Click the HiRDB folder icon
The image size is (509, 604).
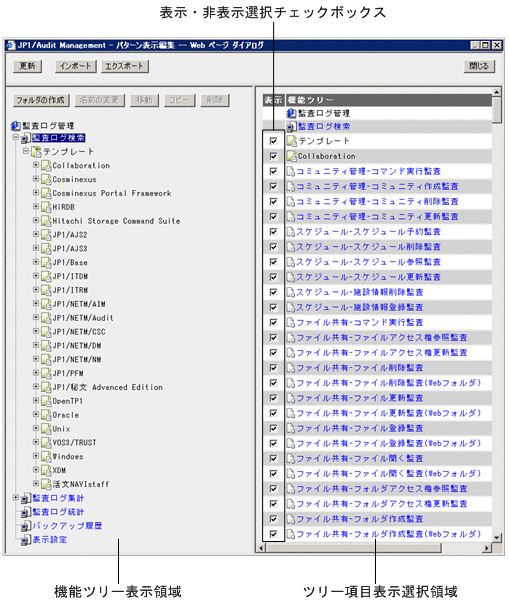[x=46, y=207]
